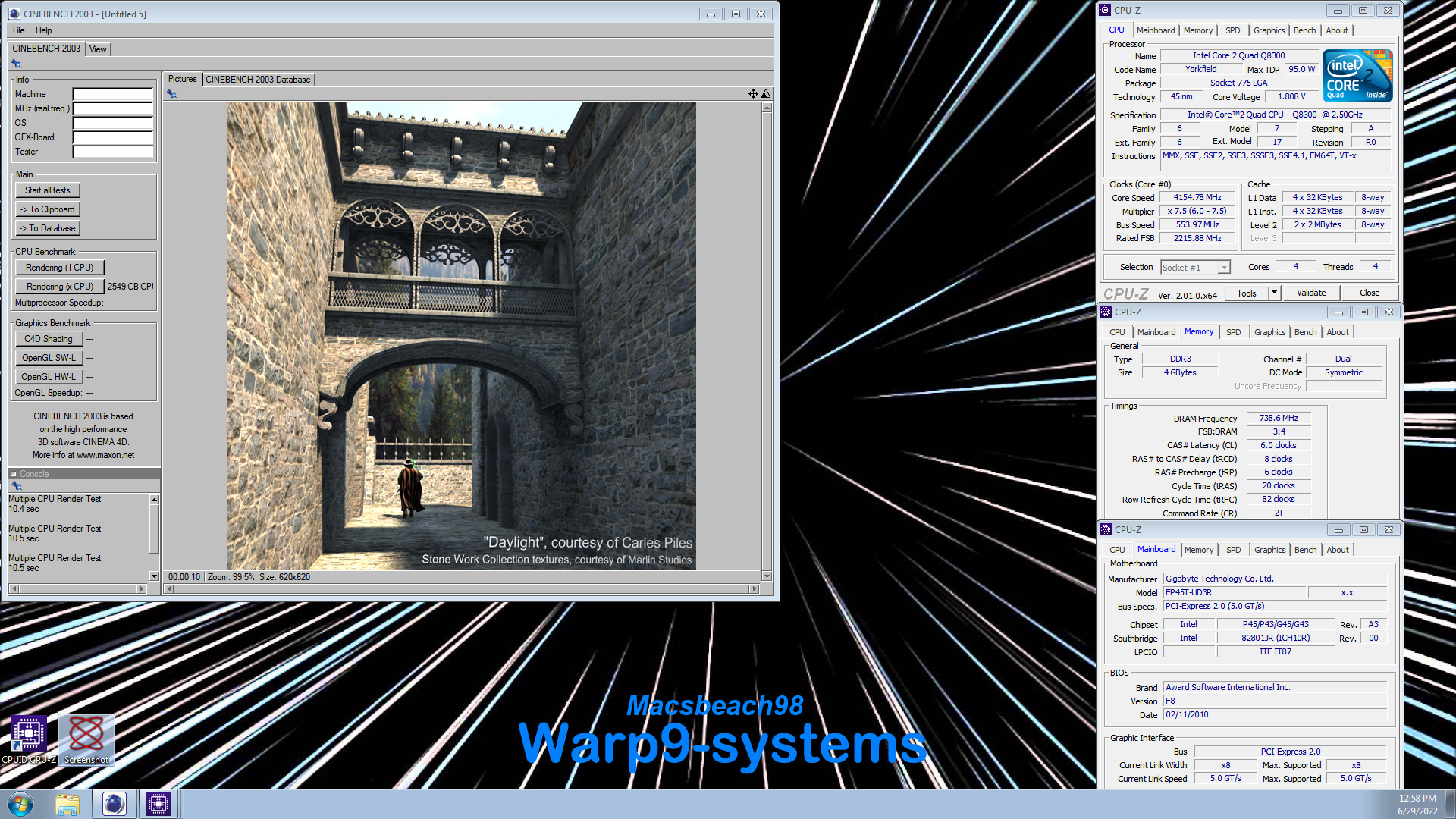Open the Screenshot desktop shortcut
Viewport: 1456px width, 819px height.
(x=86, y=739)
